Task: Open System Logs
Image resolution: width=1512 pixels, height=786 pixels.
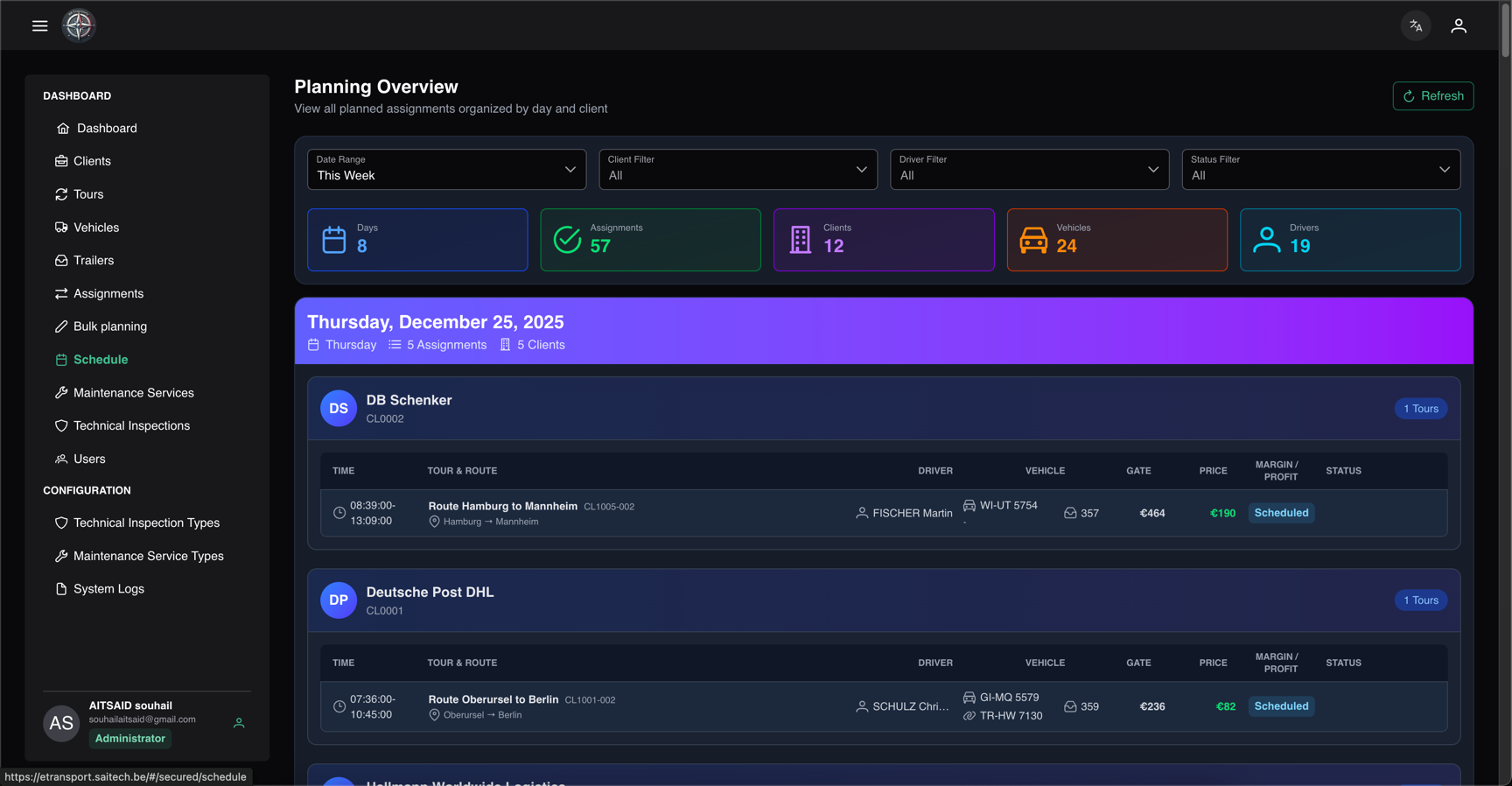Action: click(108, 589)
